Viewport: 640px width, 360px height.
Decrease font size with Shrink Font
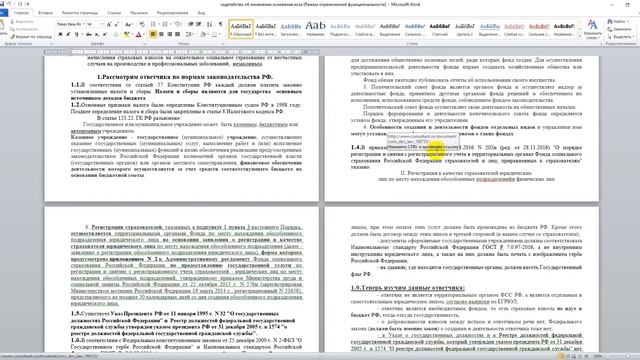click(116, 24)
